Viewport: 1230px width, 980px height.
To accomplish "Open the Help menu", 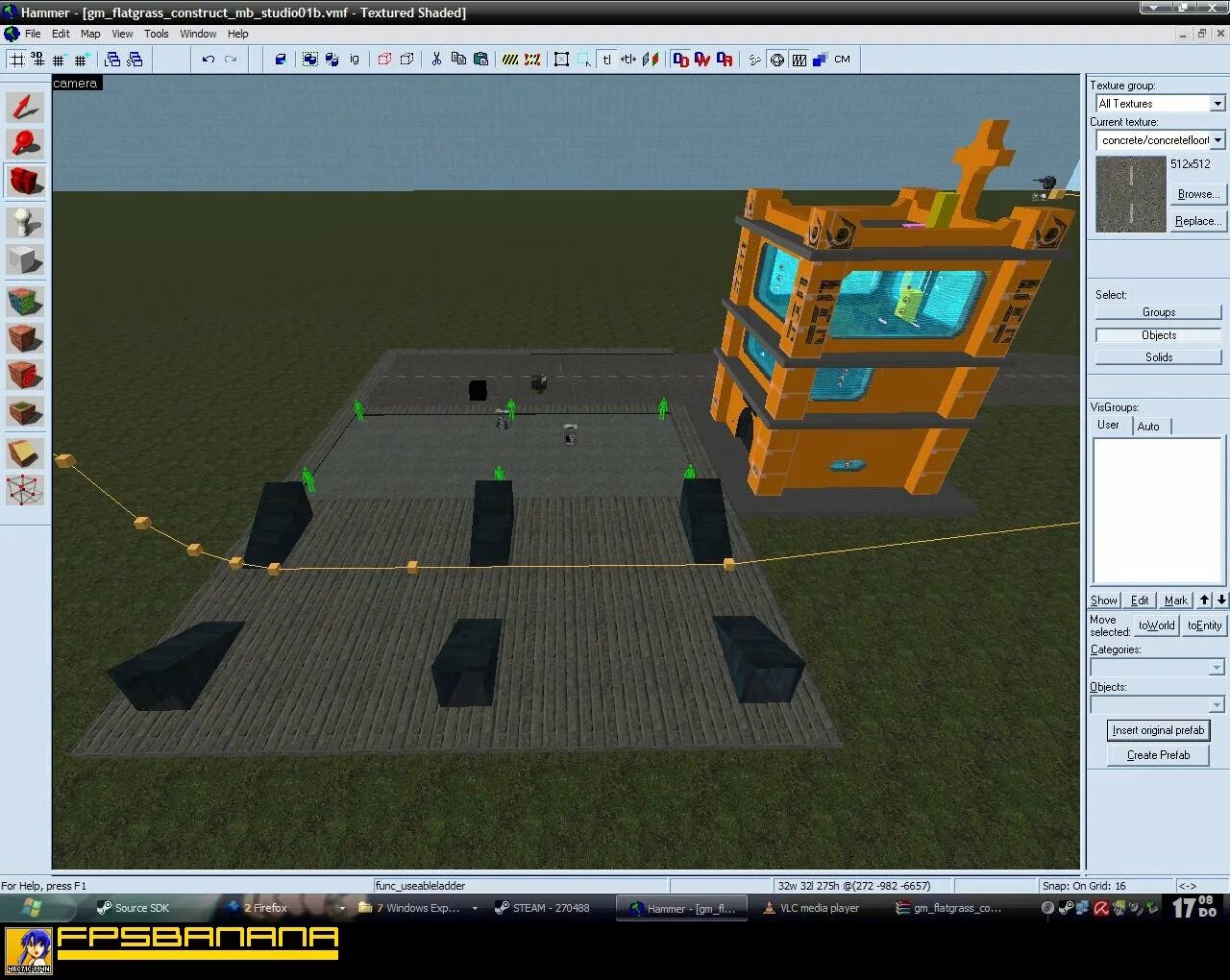I will click(237, 34).
